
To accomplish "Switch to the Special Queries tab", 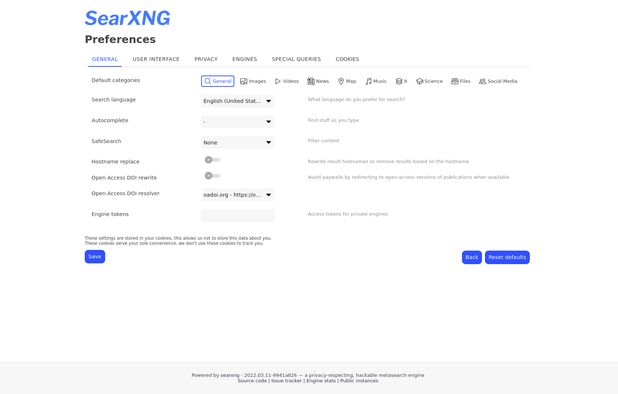I will click(296, 59).
